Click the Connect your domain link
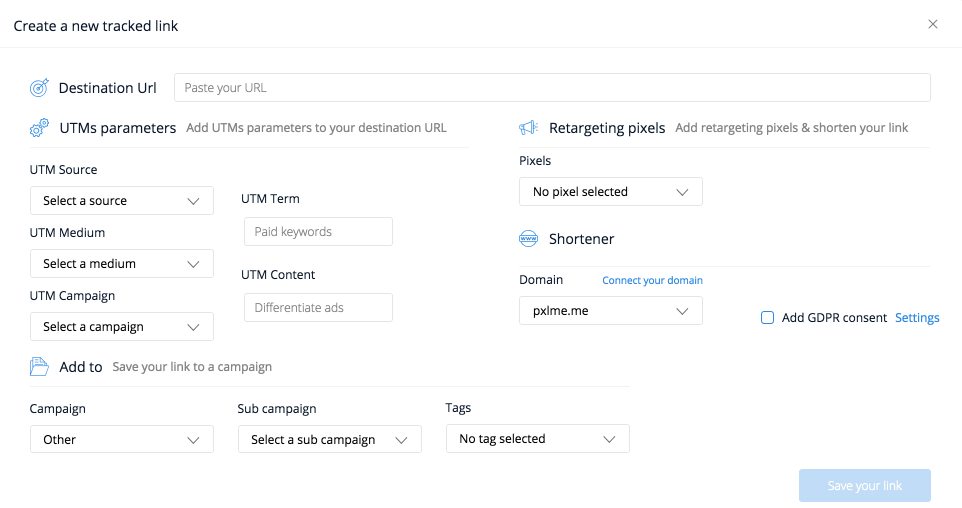 tap(652, 280)
